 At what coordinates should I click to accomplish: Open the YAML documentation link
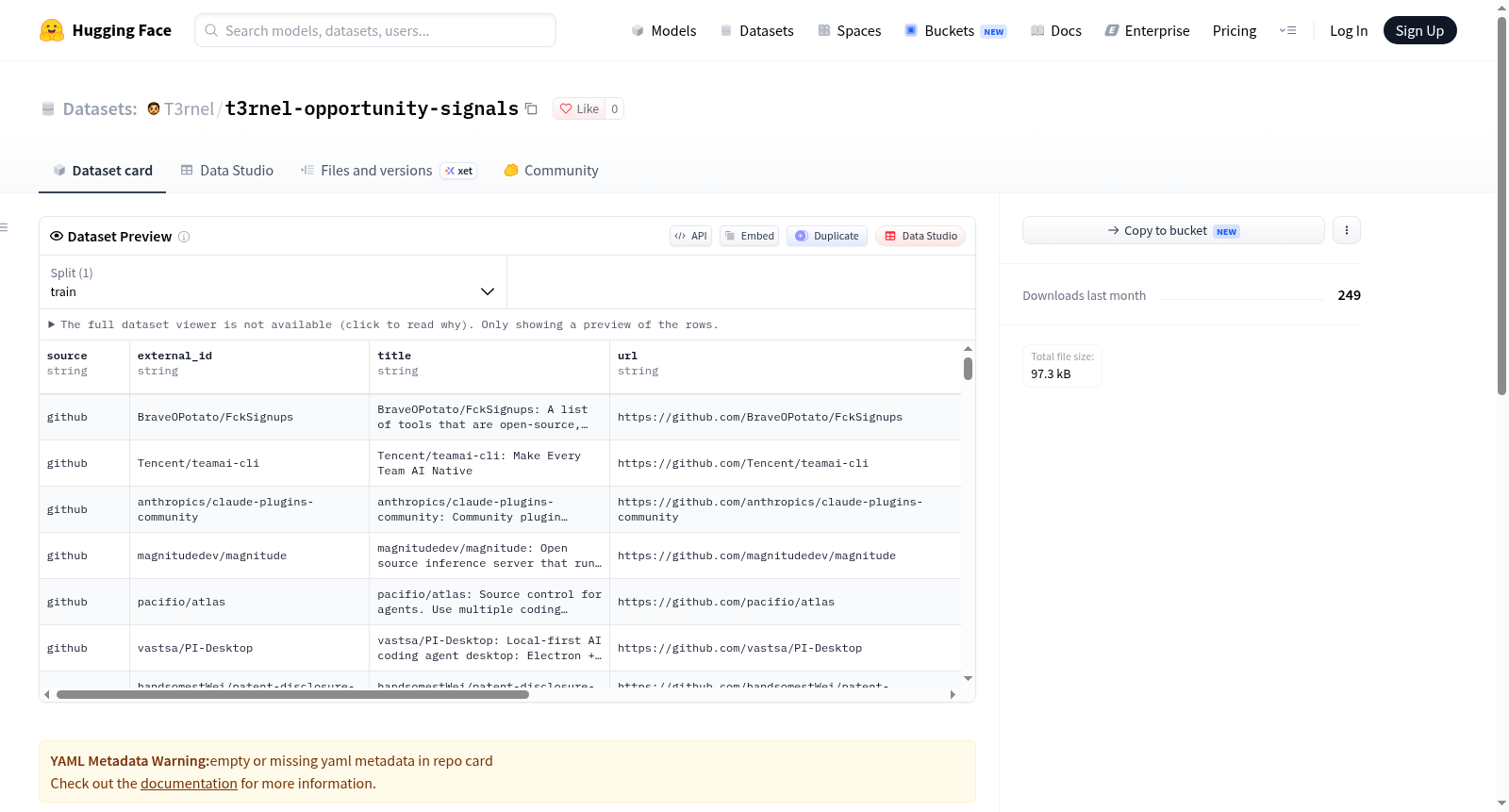(189, 784)
